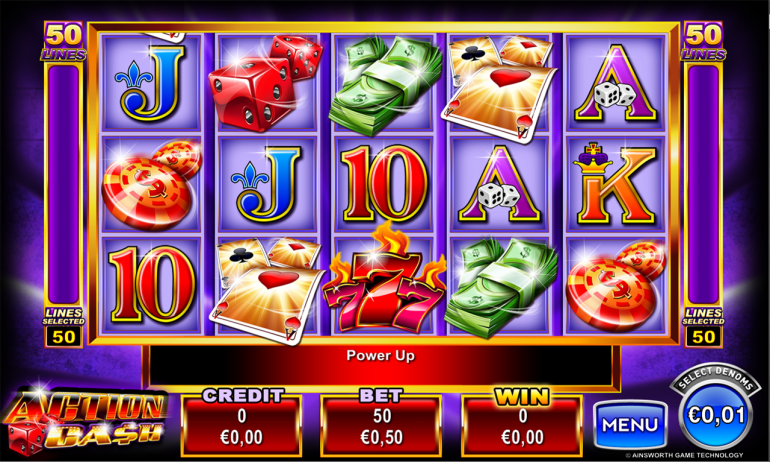Click the poker chips at bottom right
This screenshot has width=770, height=462.
pos(616,286)
